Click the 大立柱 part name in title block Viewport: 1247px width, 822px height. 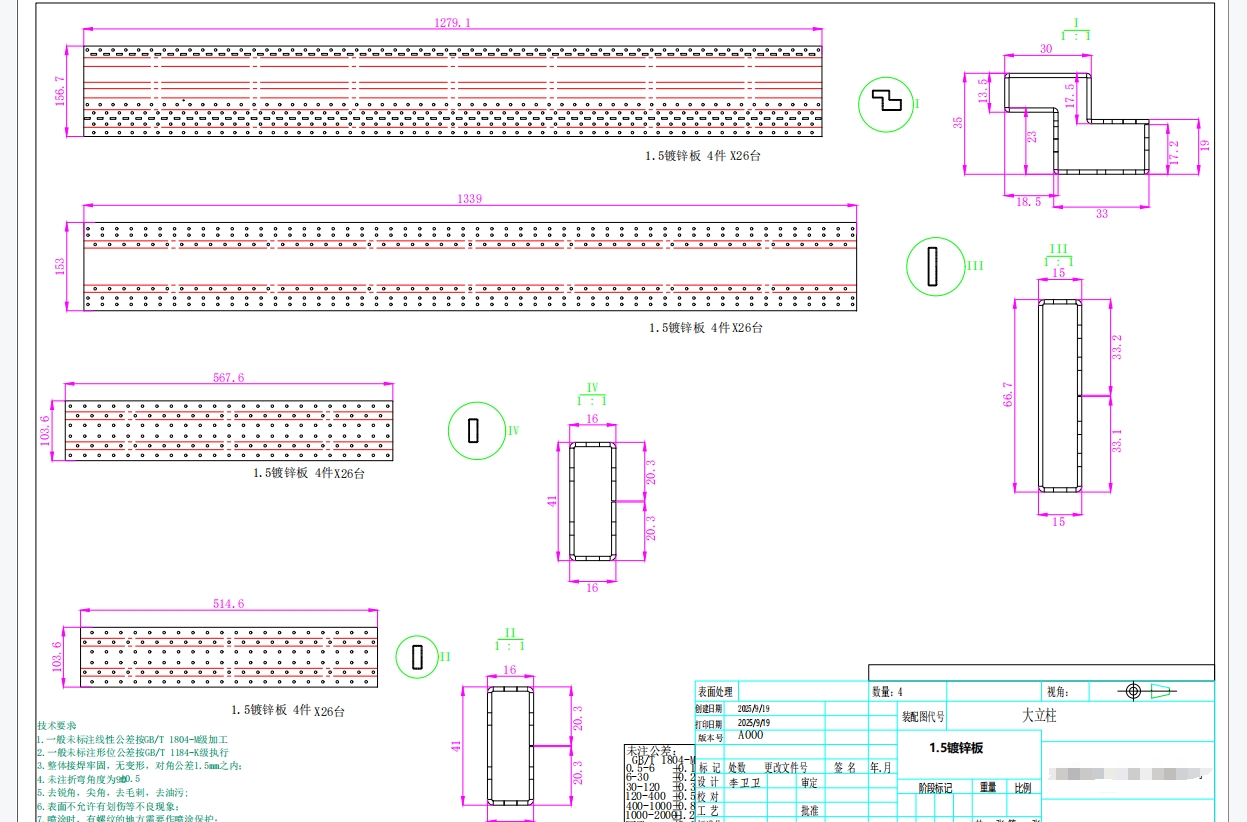point(1038,716)
